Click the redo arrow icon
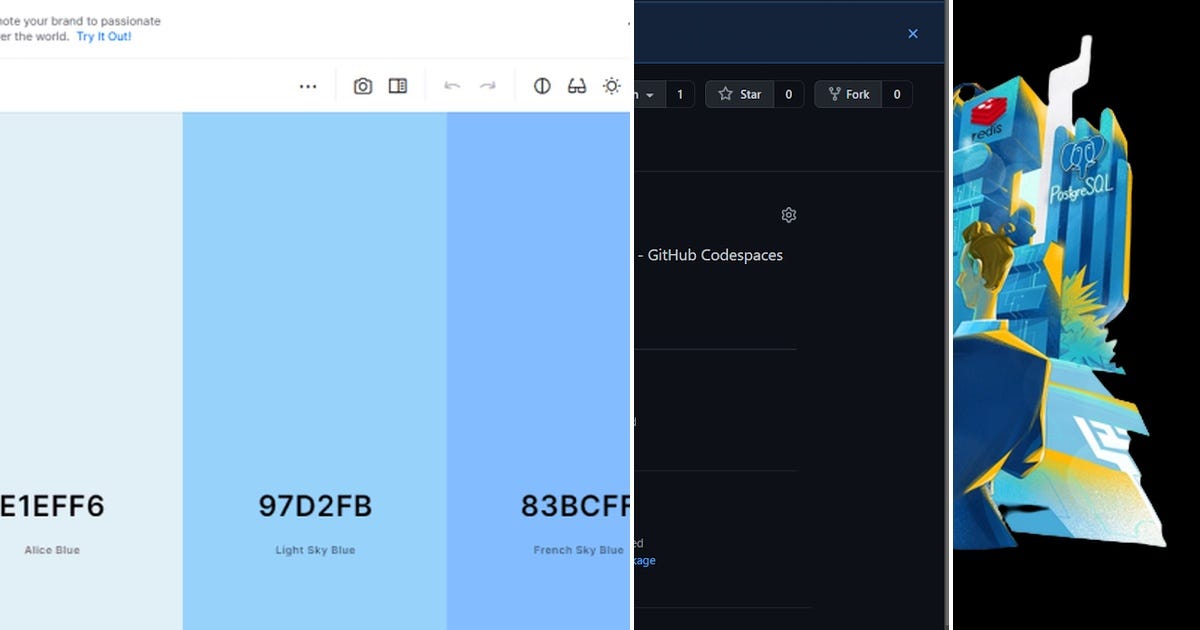This screenshot has height=630, width=1200. tap(488, 86)
